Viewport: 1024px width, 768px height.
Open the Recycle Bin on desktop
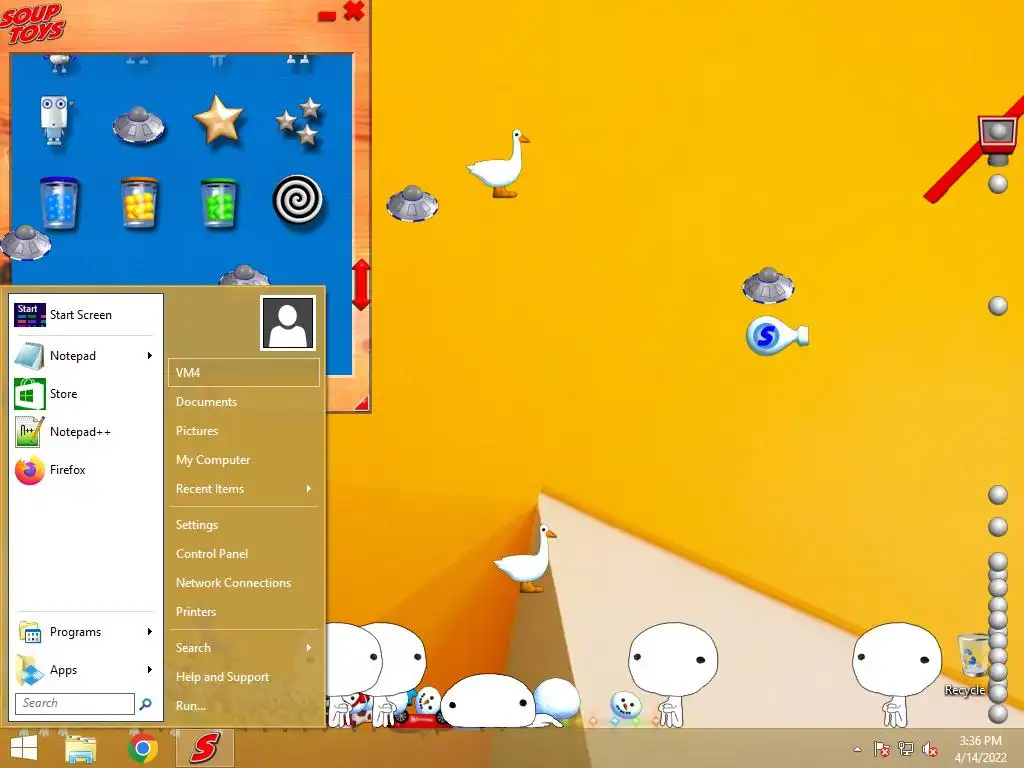[x=972, y=663]
